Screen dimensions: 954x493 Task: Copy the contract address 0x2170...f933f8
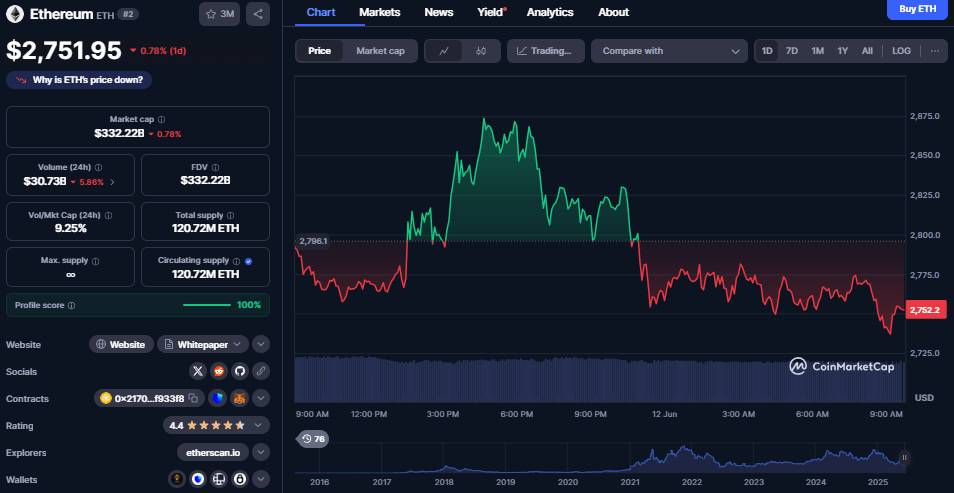[x=147, y=398]
